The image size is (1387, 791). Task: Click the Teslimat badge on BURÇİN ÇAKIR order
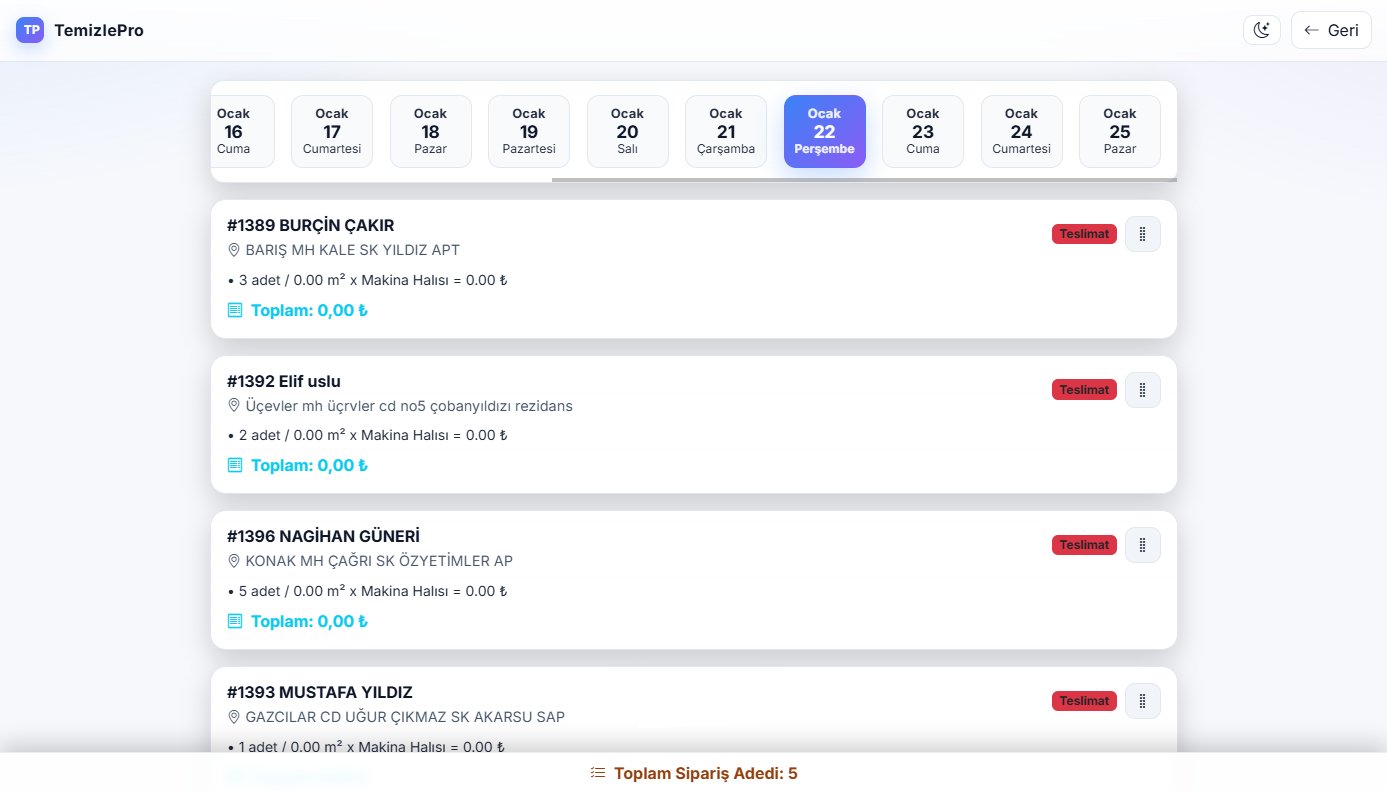(x=1084, y=234)
